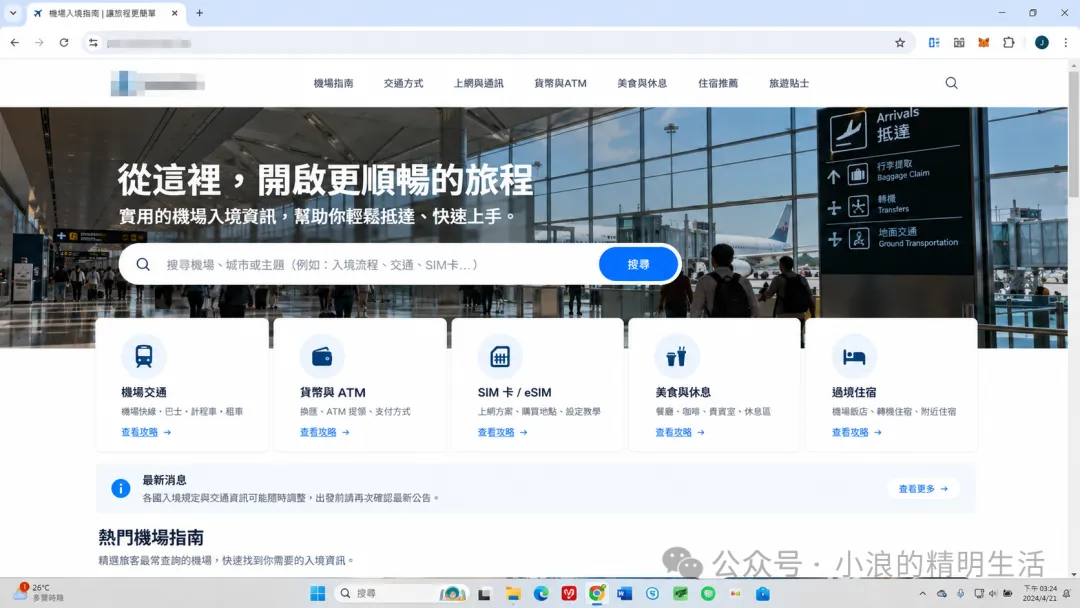Image resolution: width=1080 pixels, height=608 pixels.
Task: Open the 上網與通訊 nav menu
Action: (x=479, y=83)
